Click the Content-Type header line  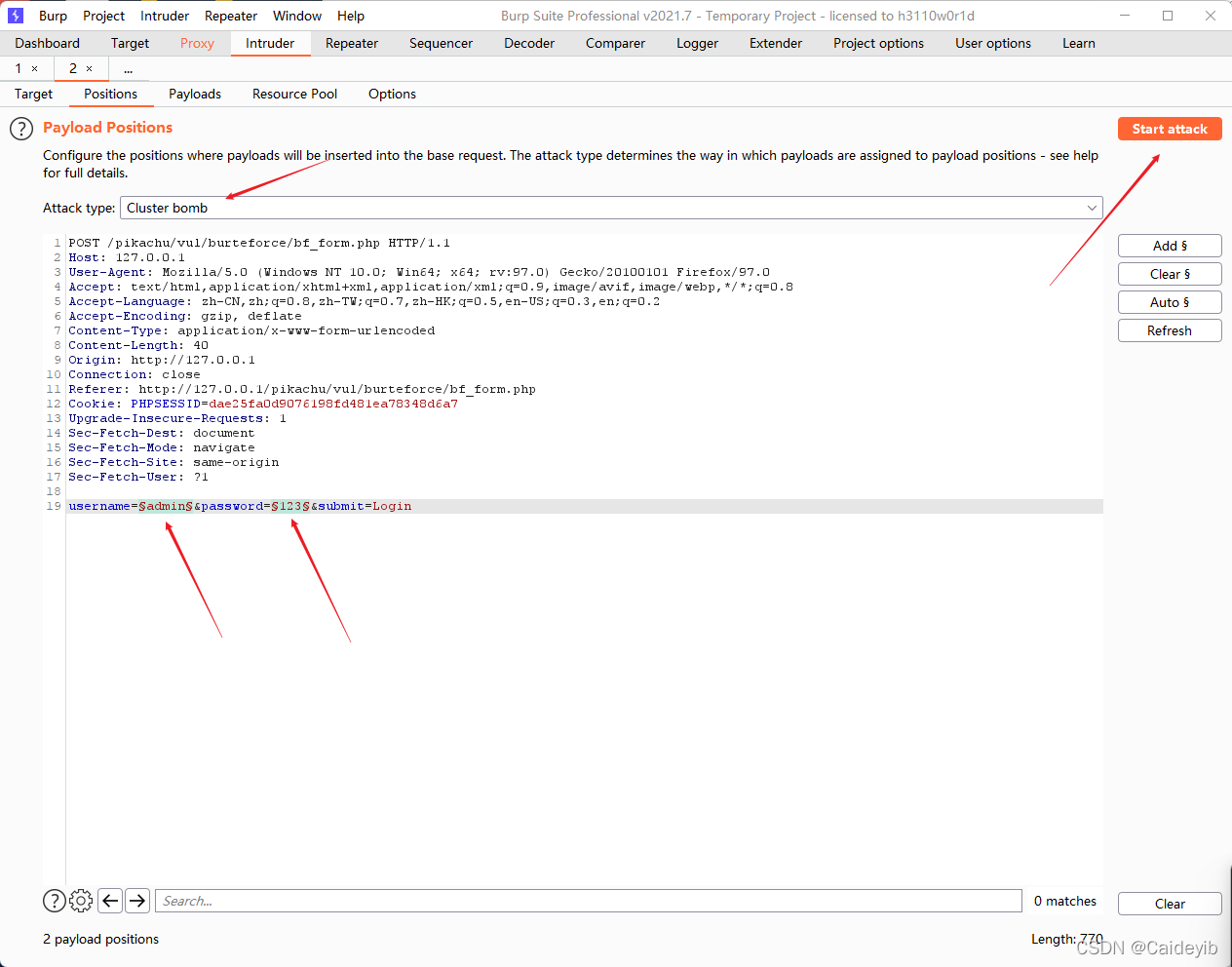point(251,330)
